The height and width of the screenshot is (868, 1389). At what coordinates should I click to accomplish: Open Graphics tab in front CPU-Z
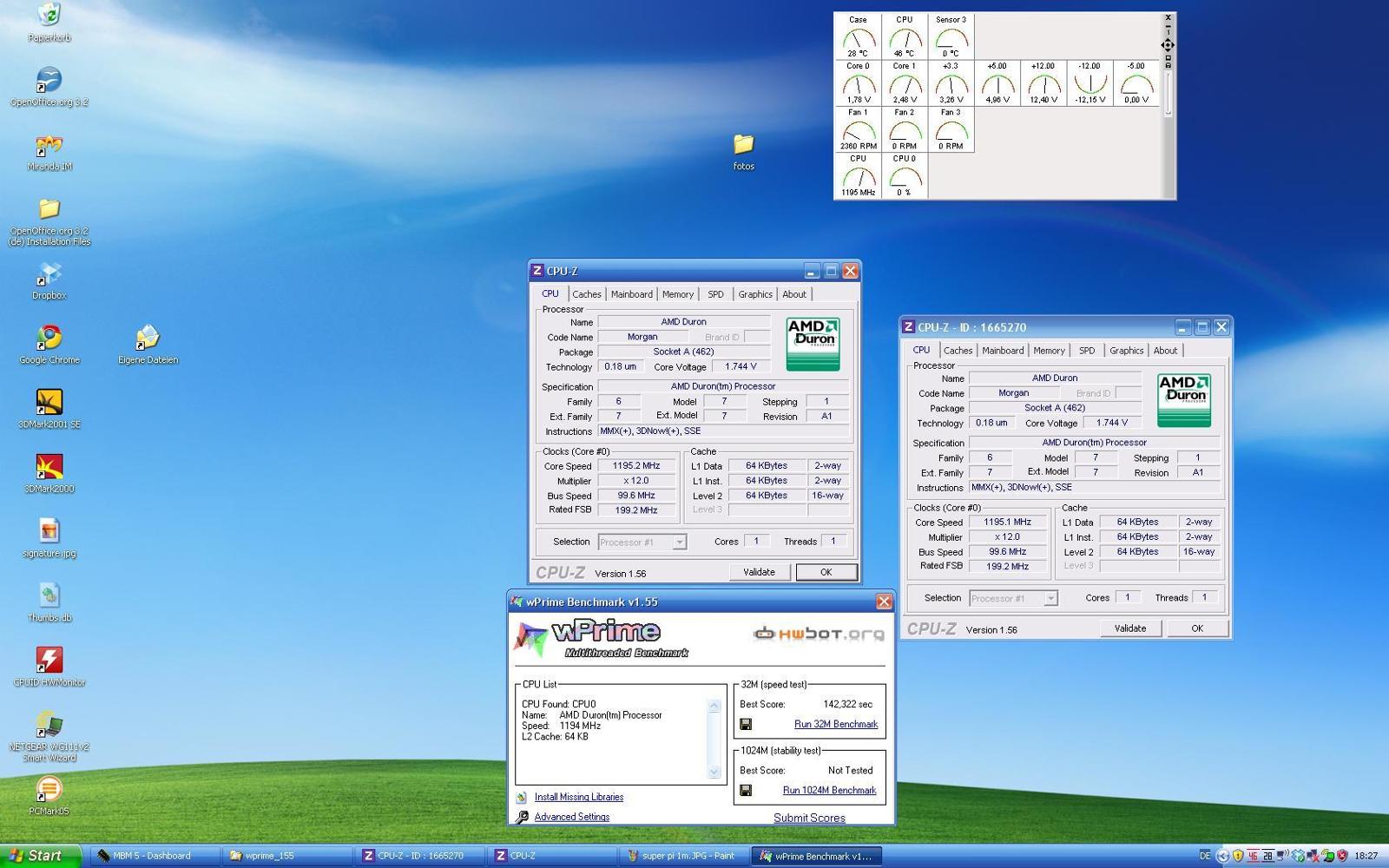755,294
